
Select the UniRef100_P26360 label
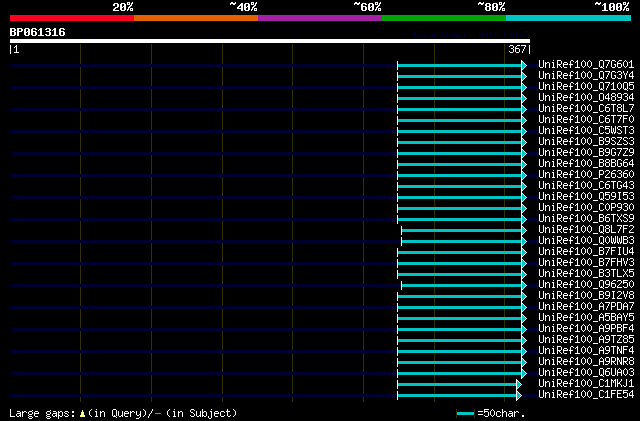[x=586, y=174]
